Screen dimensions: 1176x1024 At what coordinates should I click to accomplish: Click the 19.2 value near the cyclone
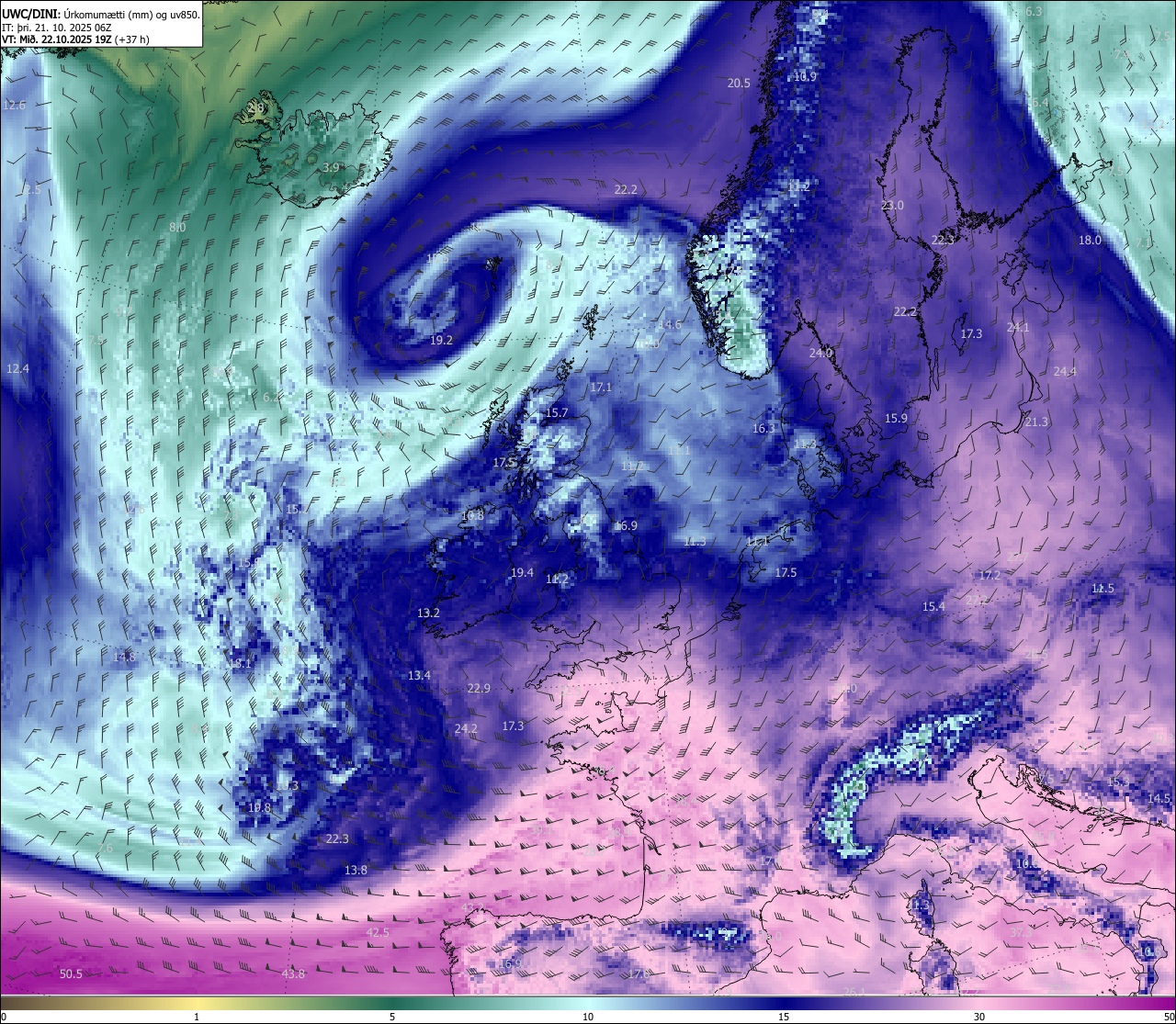coord(441,340)
